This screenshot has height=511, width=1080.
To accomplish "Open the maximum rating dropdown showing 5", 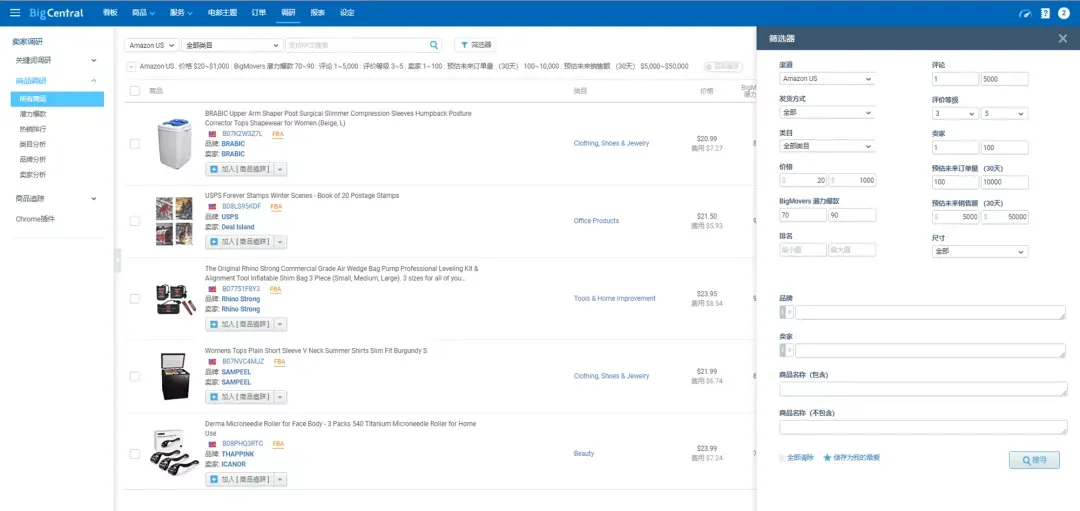I will (x=1004, y=113).
